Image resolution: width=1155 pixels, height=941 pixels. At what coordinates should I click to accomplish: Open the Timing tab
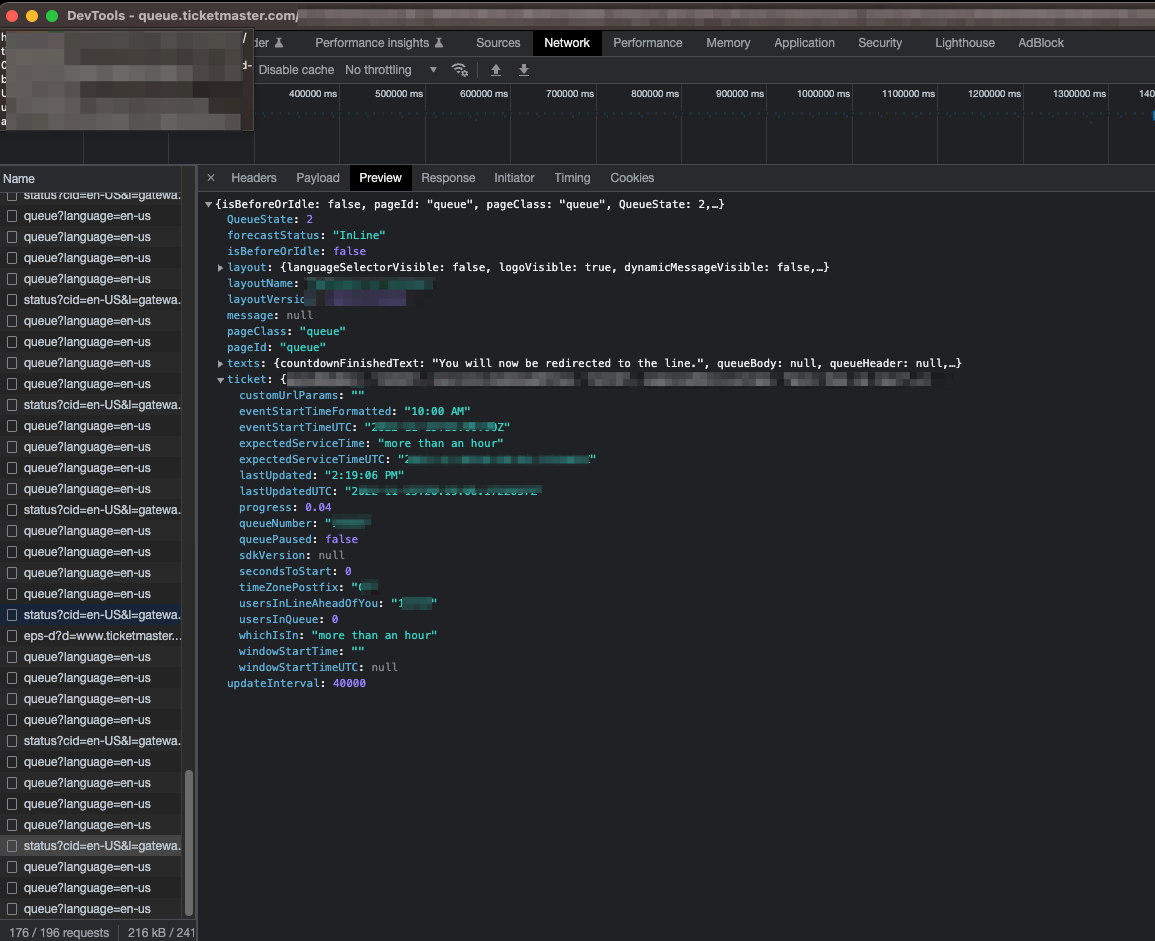tap(572, 178)
